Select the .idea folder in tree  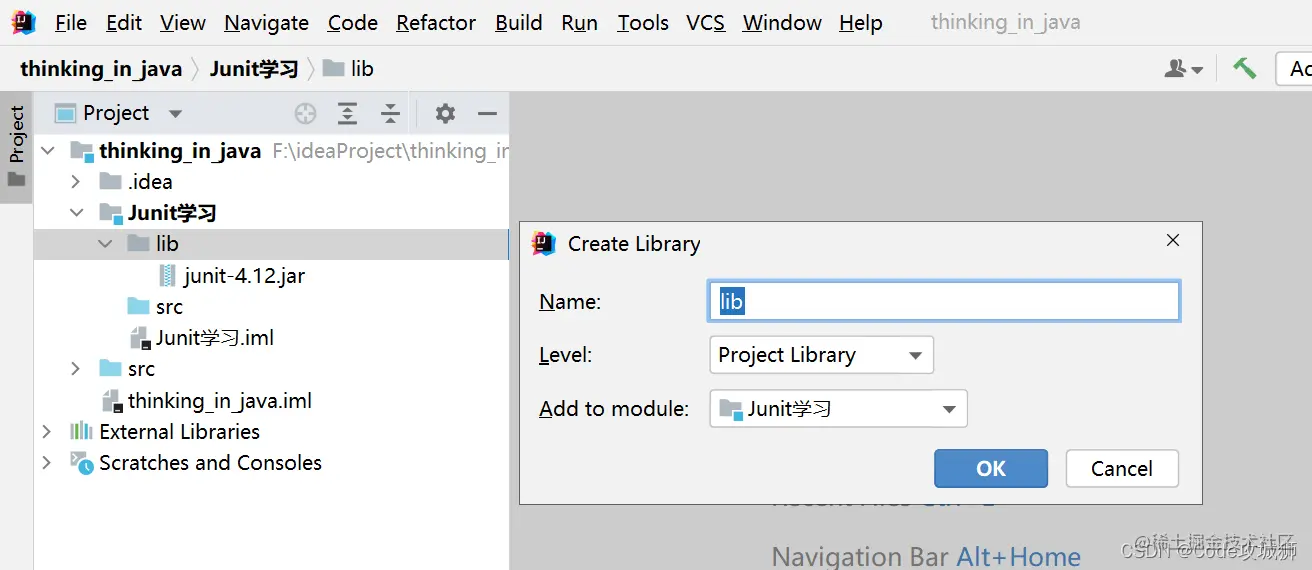coord(150,182)
